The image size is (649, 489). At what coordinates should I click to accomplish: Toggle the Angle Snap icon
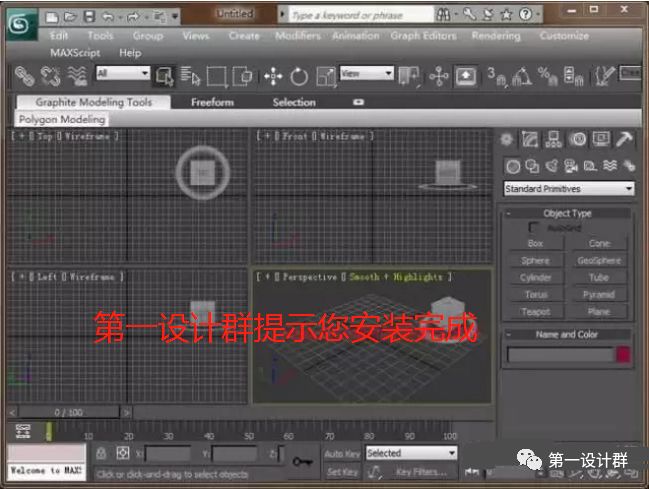522,77
